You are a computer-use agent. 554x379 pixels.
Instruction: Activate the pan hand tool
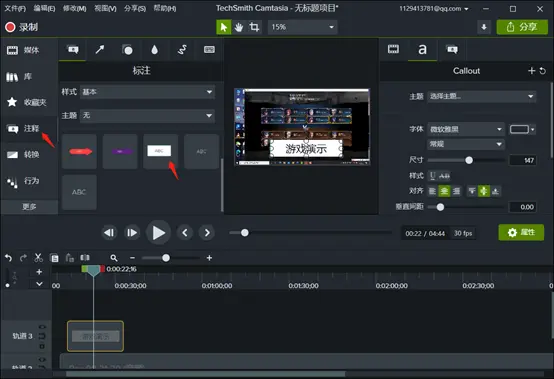pos(239,27)
